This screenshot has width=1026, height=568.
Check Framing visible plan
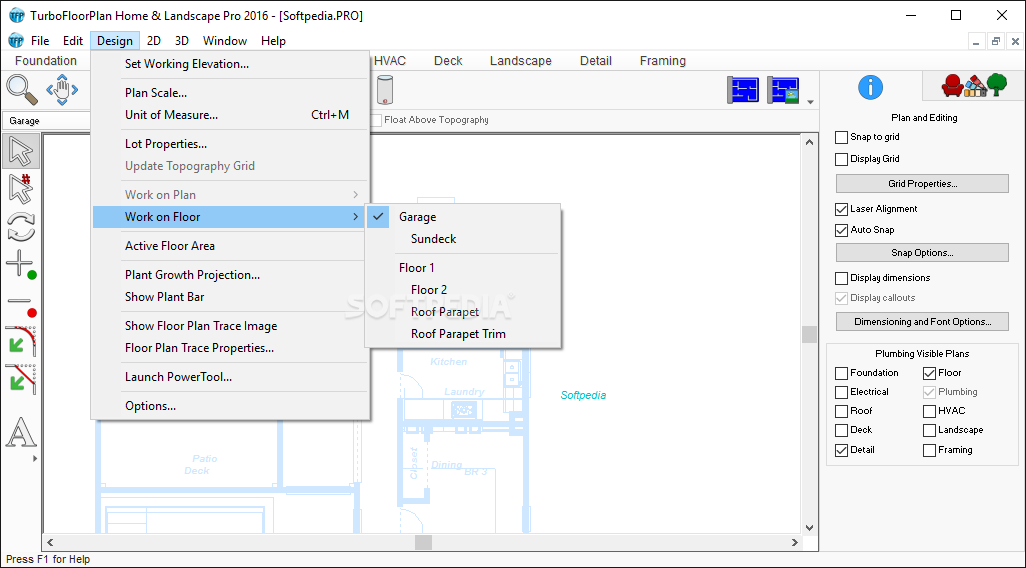click(x=929, y=450)
